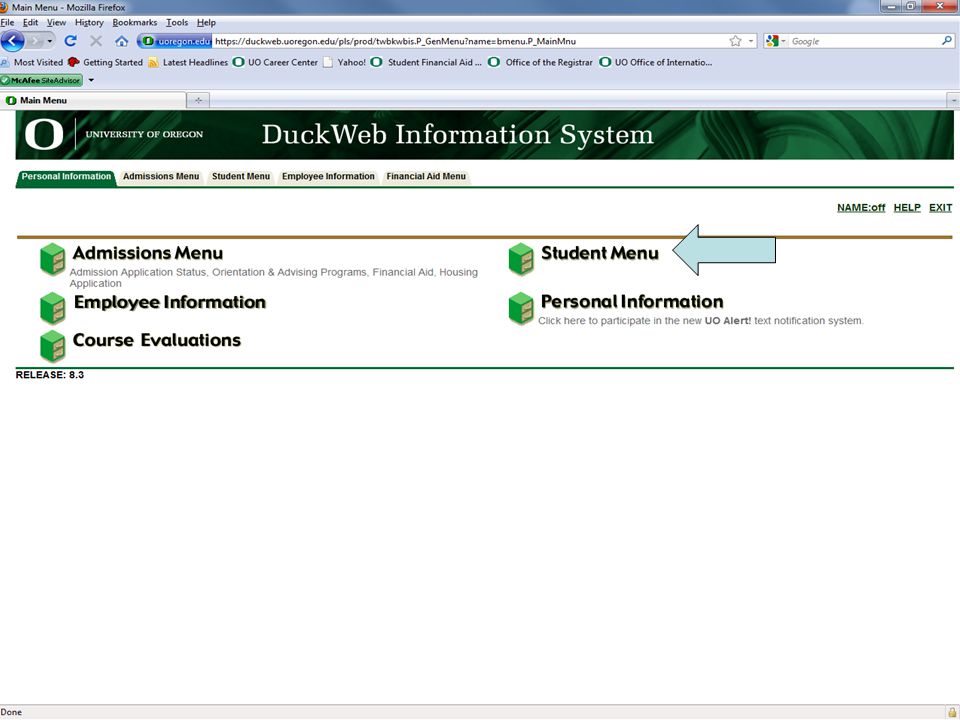
Task: Expand the URL bar history dropdown
Action: [x=751, y=41]
